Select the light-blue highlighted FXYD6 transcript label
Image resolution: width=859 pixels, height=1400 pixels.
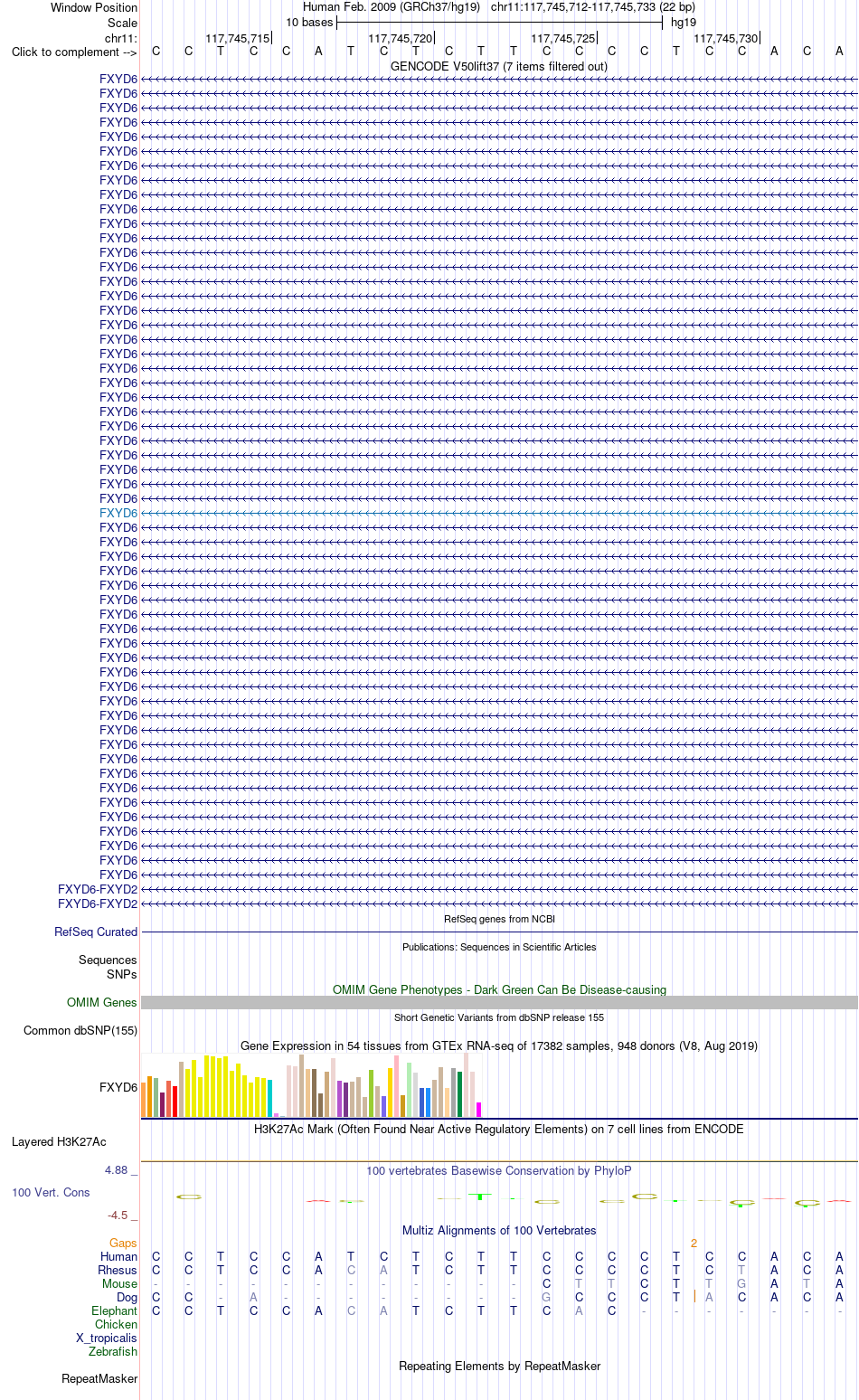118,513
